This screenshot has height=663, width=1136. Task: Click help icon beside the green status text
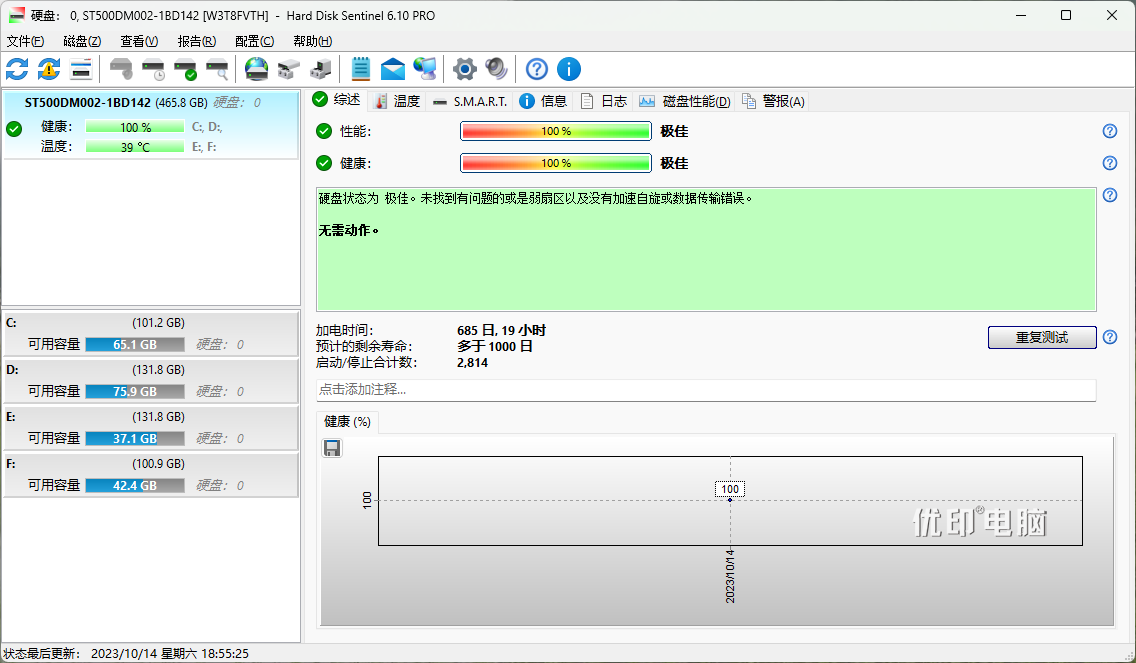coord(1110,195)
